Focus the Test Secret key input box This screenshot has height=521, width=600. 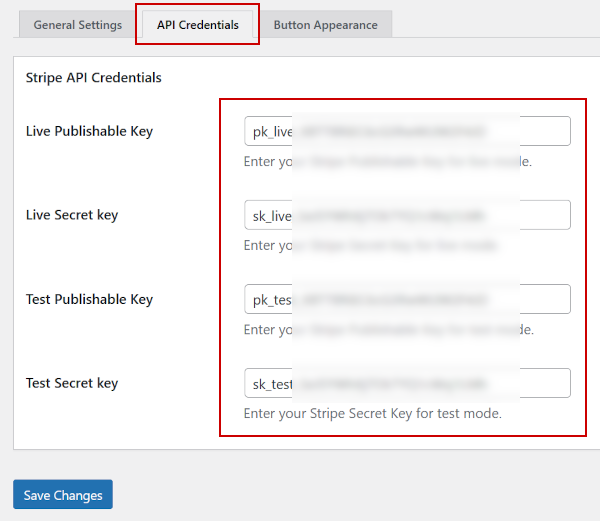click(x=407, y=384)
